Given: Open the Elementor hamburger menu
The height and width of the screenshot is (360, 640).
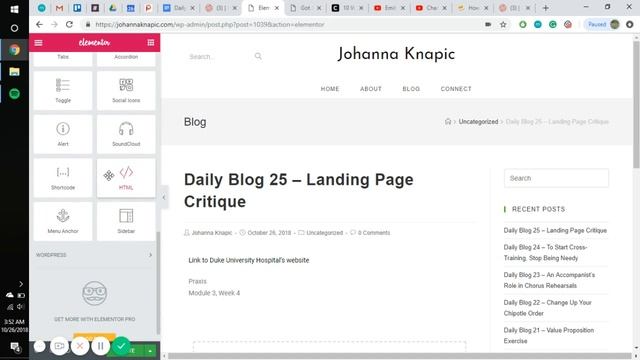Looking at the screenshot, I should [x=38, y=42].
